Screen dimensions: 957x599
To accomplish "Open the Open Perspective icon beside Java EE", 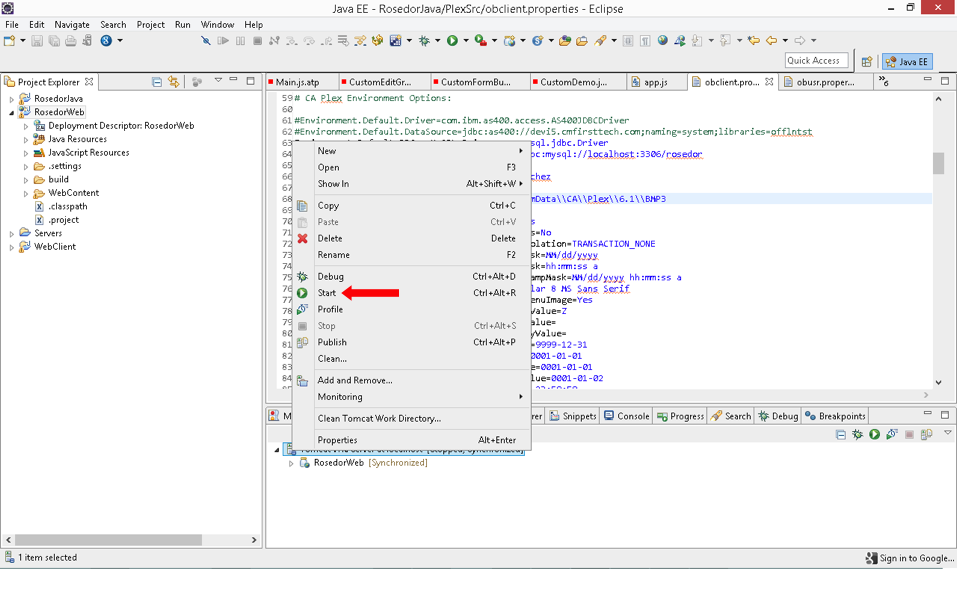I will (x=867, y=61).
